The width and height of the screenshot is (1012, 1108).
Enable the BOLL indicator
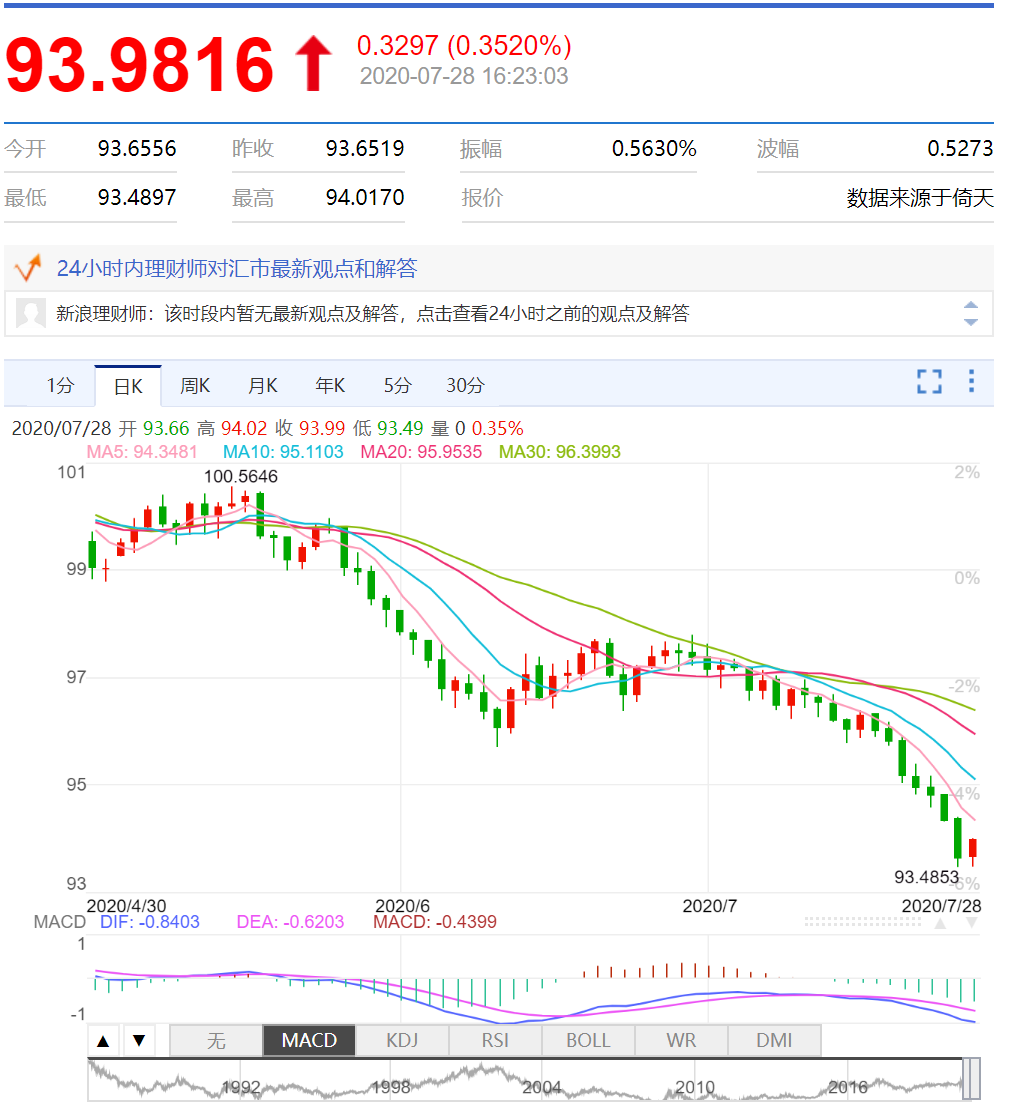pos(588,1040)
